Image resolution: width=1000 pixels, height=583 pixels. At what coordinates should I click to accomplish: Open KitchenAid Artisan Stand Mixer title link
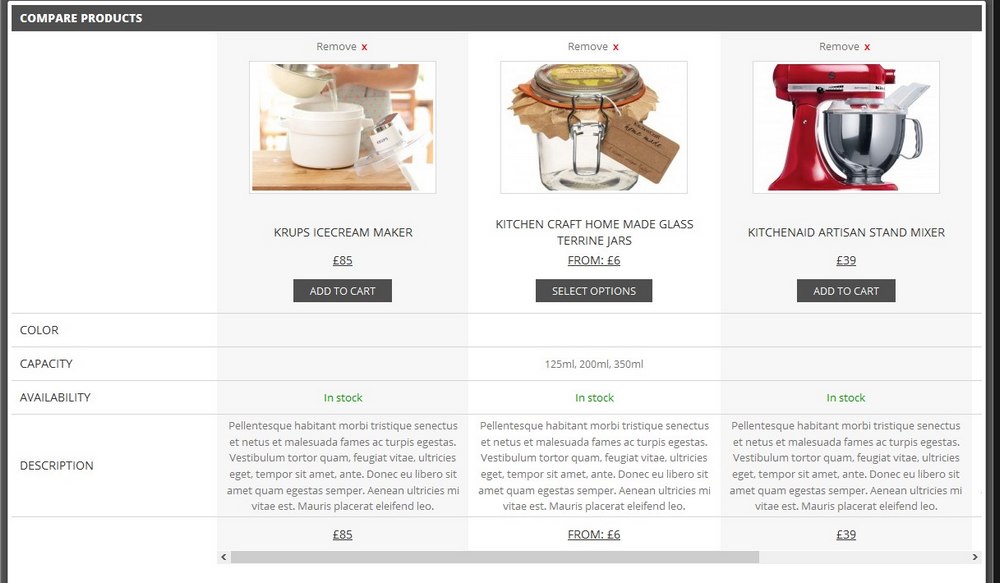pyautogui.click(x=846, y=232)
